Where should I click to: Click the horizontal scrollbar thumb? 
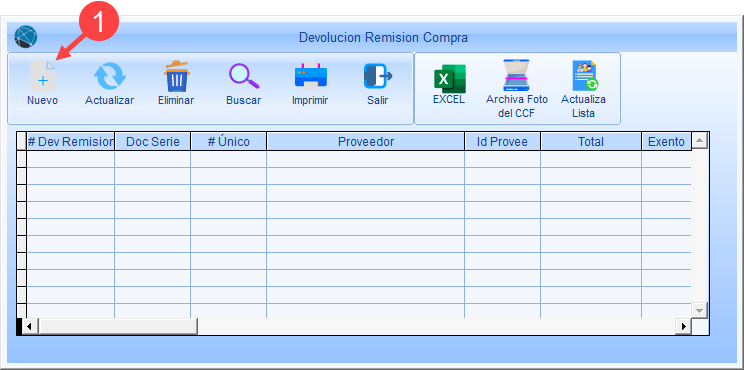[118, 326]
